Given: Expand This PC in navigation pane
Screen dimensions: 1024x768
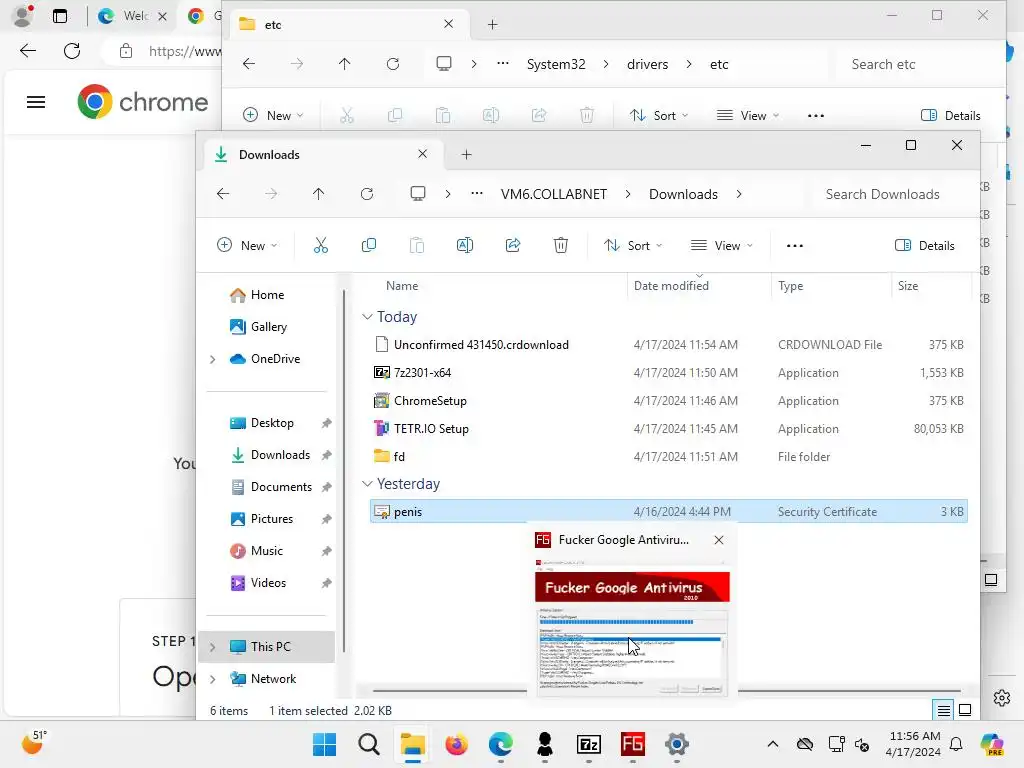Looking at the screenshot, I should coord(212,647).
